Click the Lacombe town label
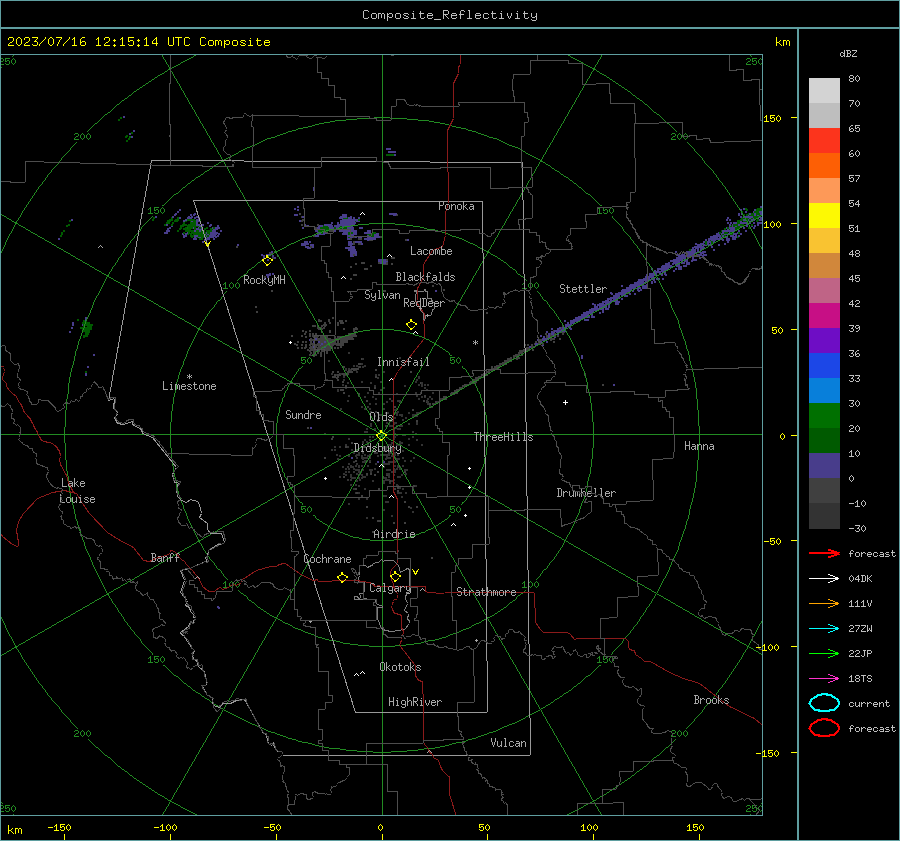The image size is (900, 841). coord(431,251)
